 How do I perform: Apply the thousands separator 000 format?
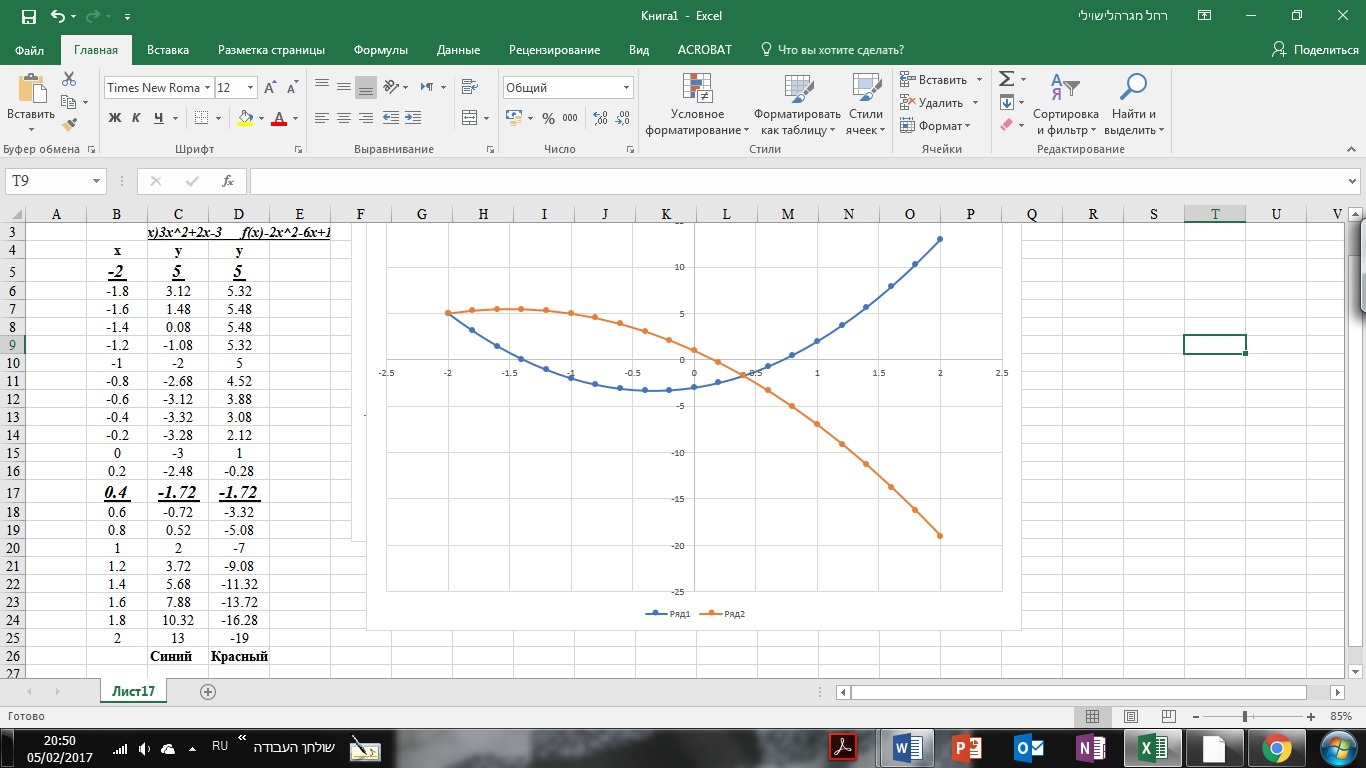[x=570, y=118]
